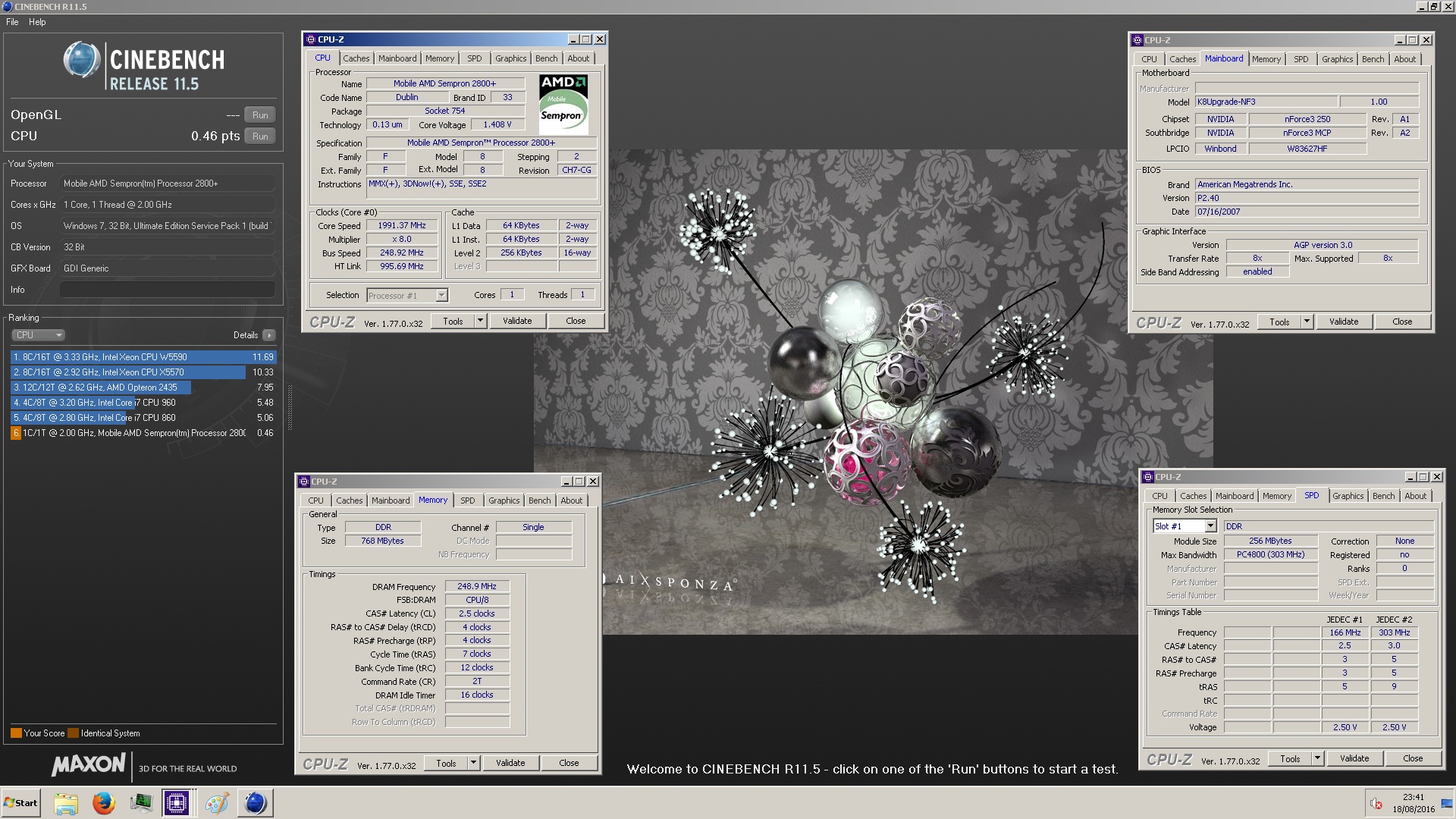The height and width of the screenshot is (819, 1456).
Task: Open Tools dropdown arrow in Memory window
Action: click(473, 764)
